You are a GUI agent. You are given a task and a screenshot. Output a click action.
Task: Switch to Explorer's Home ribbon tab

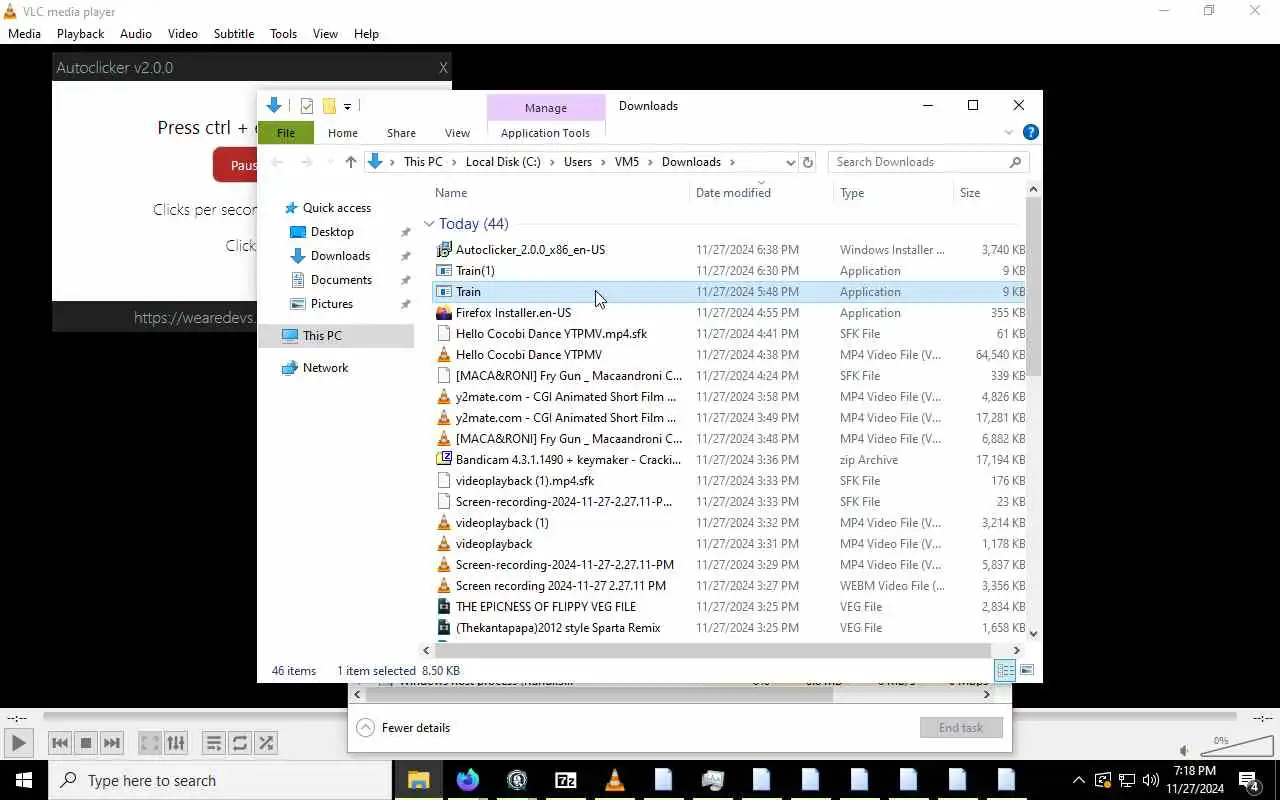point(343,133)
